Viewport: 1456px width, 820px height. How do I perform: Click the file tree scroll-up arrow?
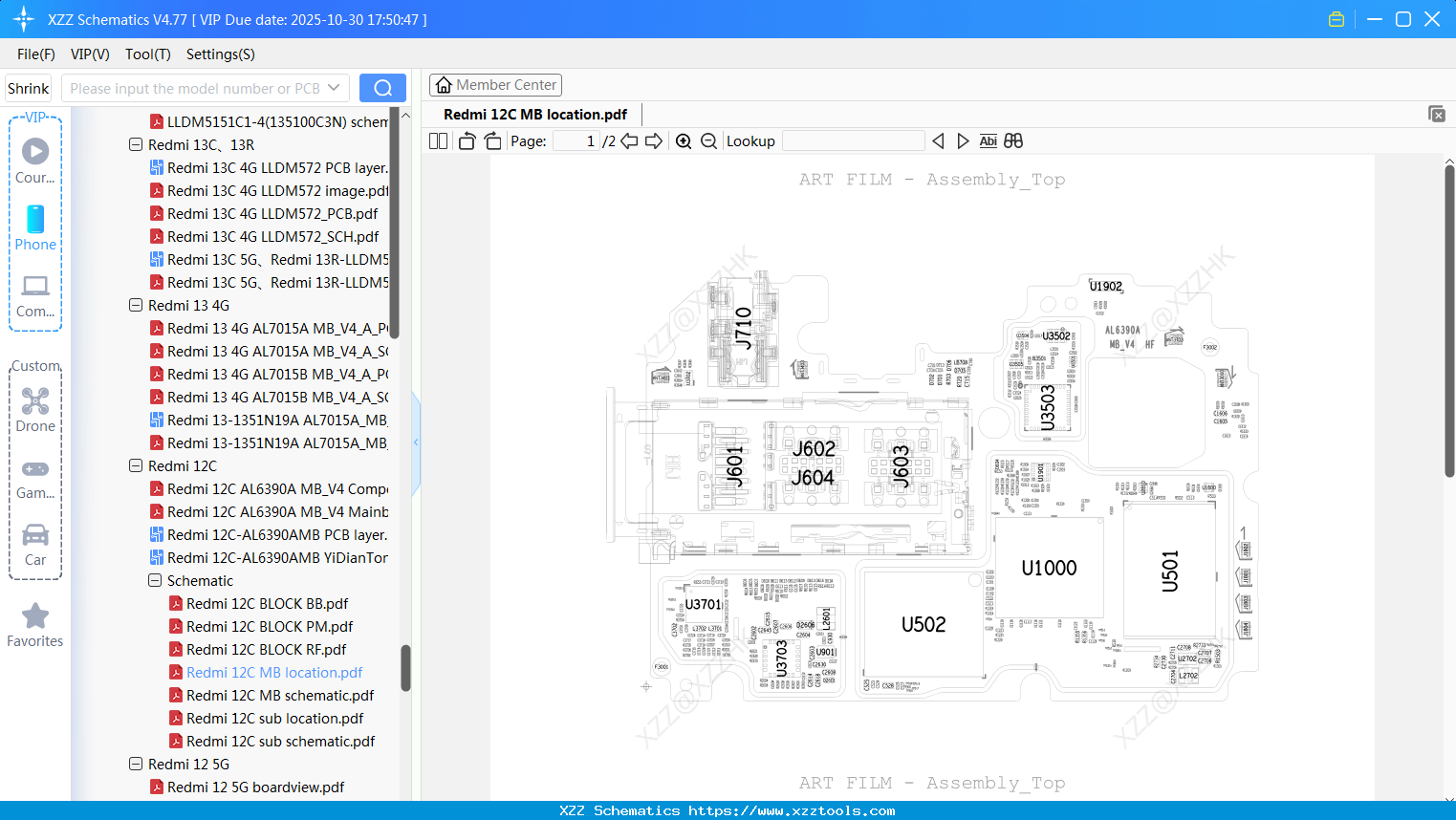[405, 116]
